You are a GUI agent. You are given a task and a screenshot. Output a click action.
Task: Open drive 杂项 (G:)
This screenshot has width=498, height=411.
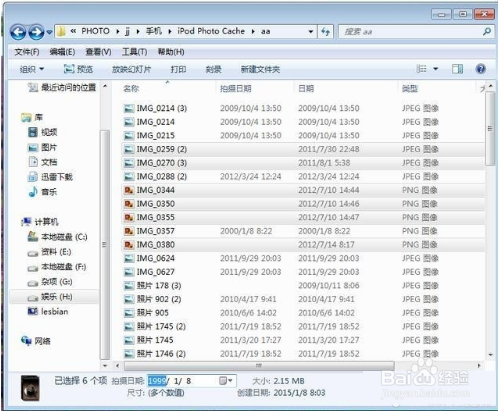(x=50, y=282)
